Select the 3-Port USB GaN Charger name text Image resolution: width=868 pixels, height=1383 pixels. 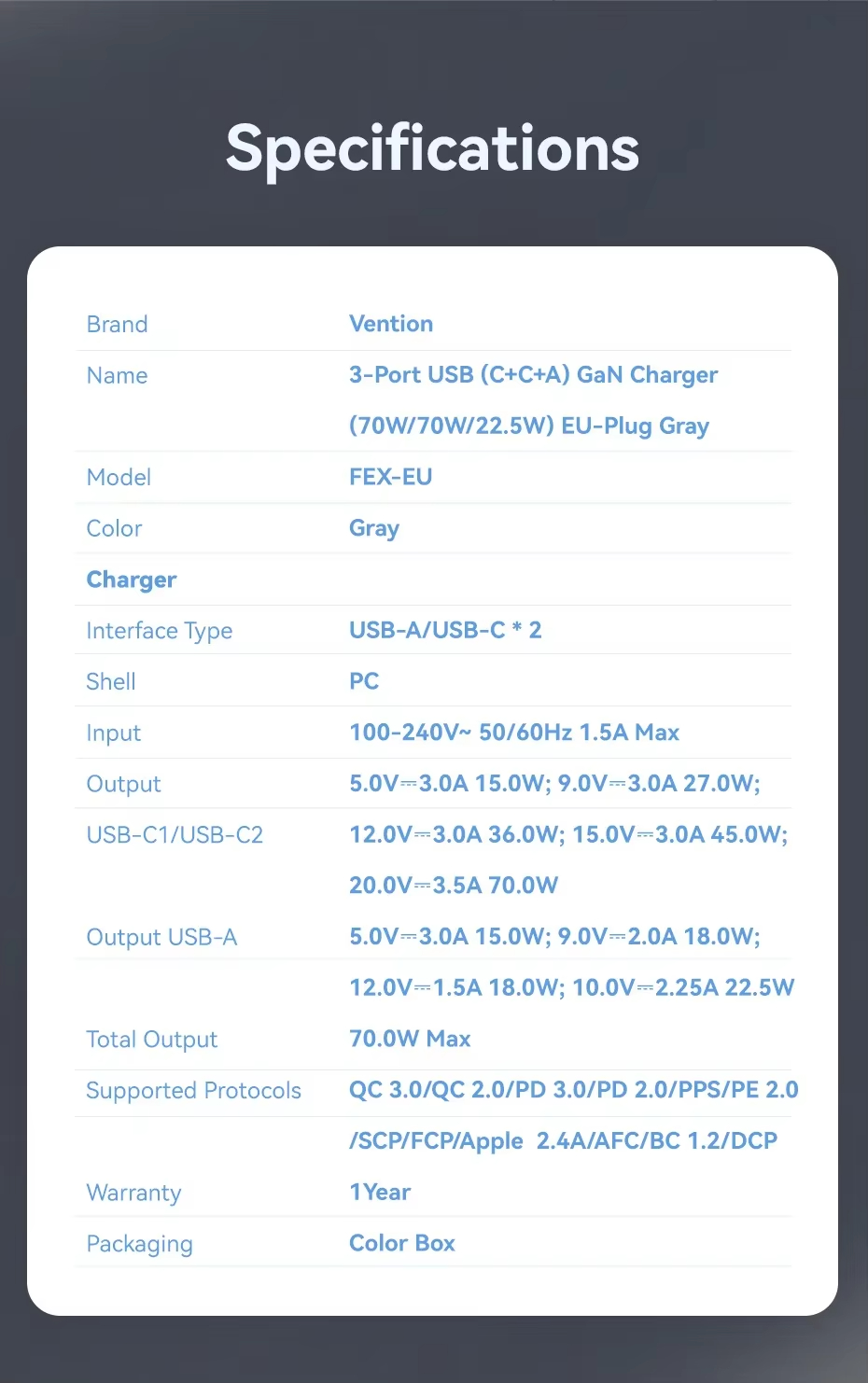[533, 375]
